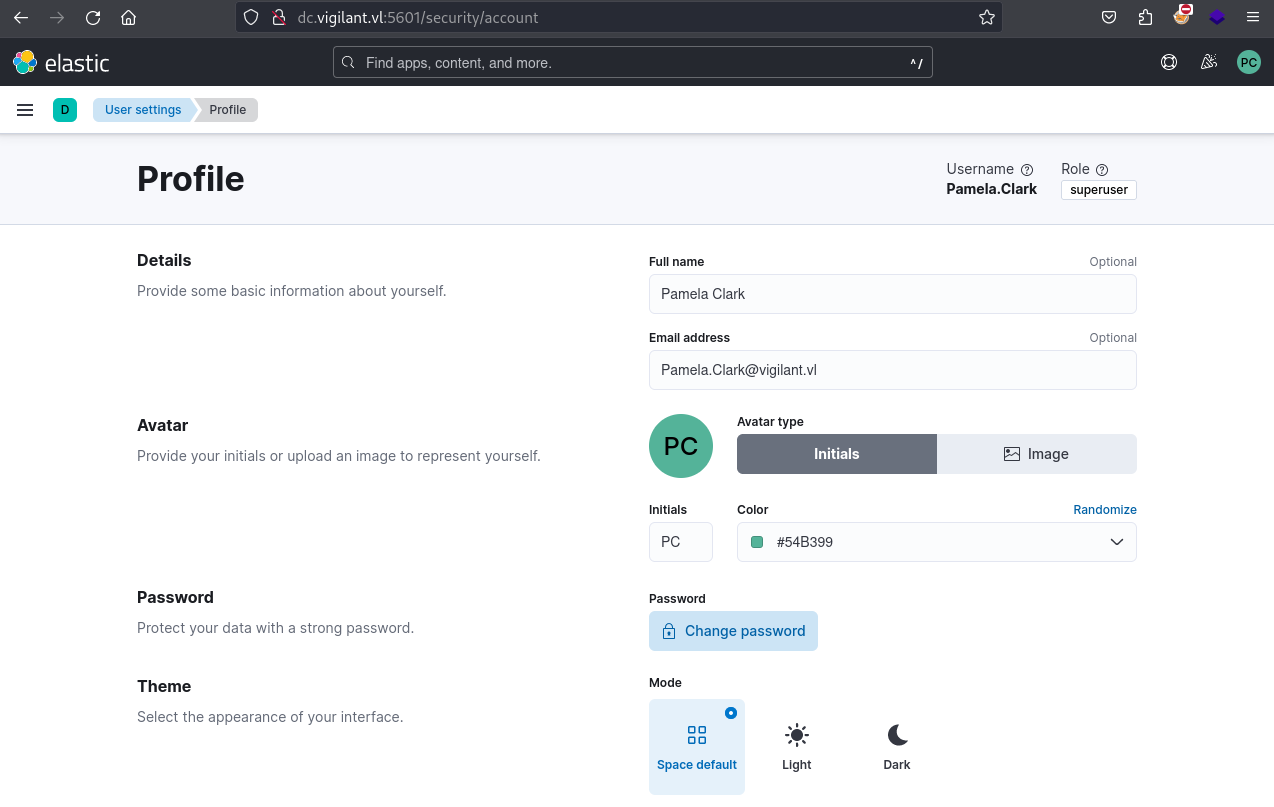Viewport: 1274px width, 807px height.
Task: Open the browser home page
Action: (128, 17)
